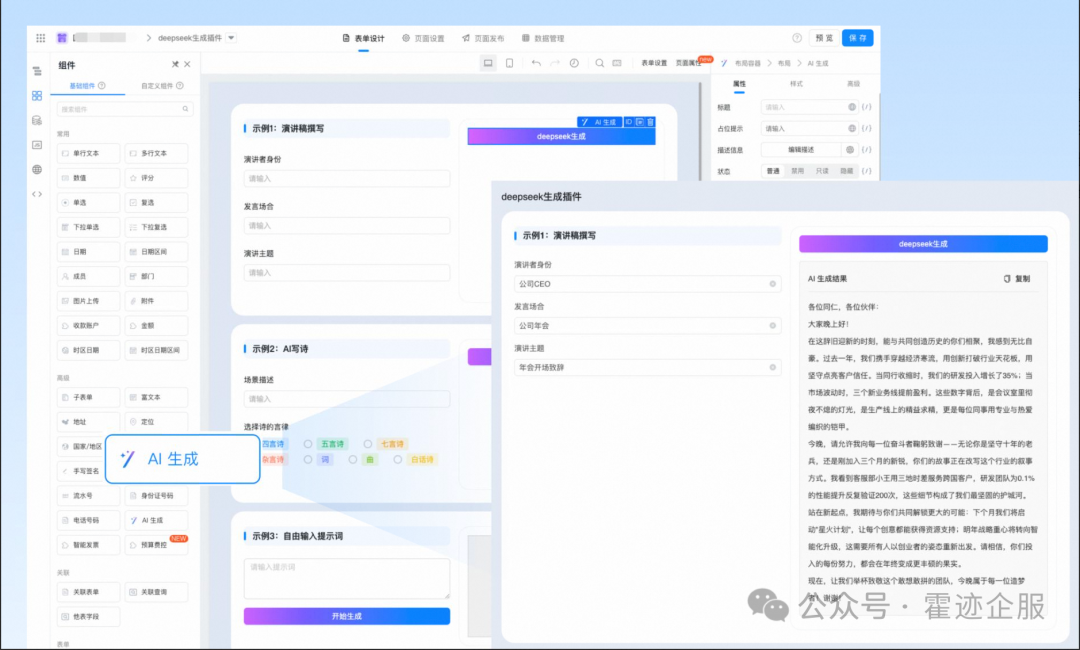This screenshot has height=650, width=1080.
Task: Delete the selected AI 生成 component
Action: click(650, 122)
